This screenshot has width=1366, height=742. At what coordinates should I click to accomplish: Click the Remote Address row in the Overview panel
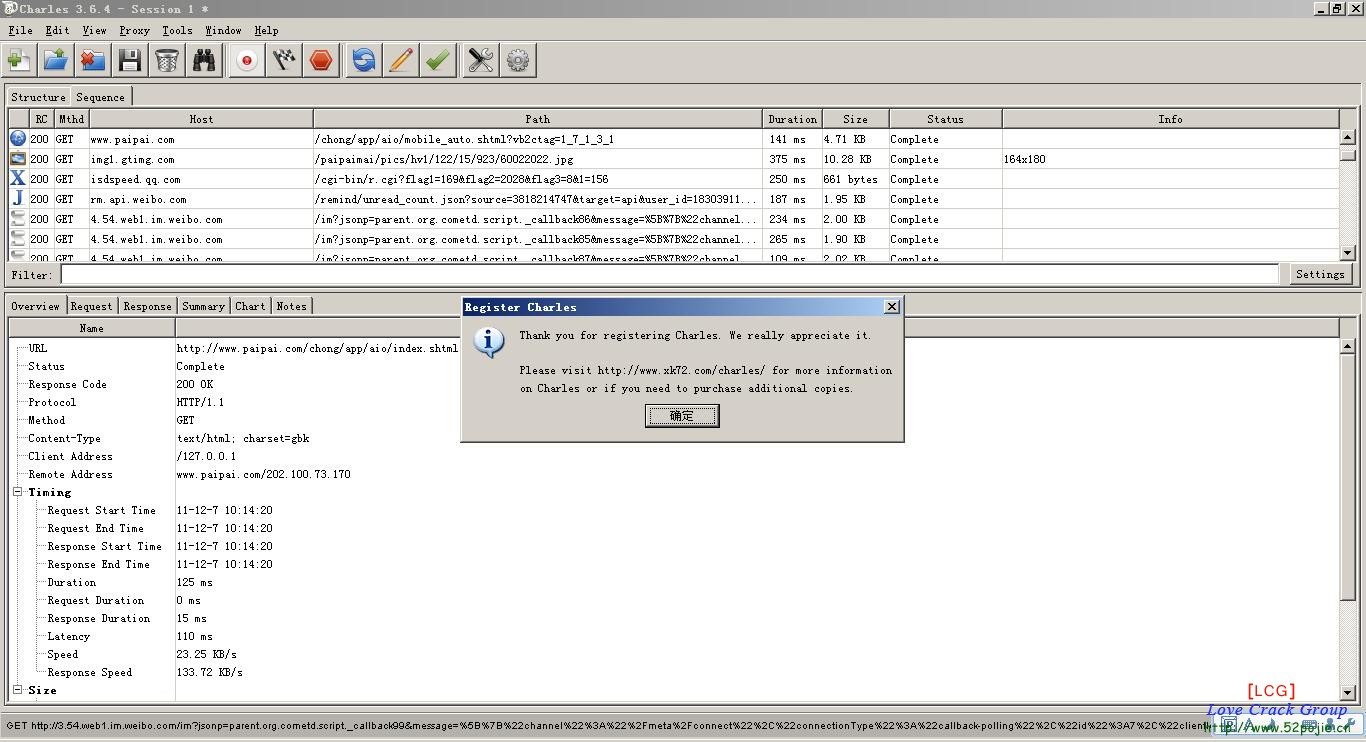coord(674,474)
